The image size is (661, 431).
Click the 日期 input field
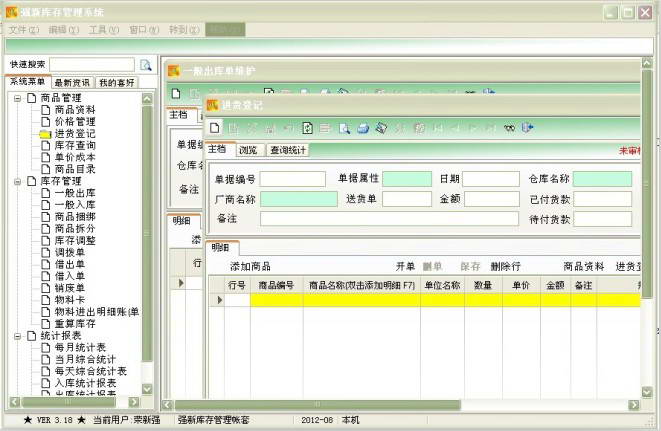tap(491, 179)
